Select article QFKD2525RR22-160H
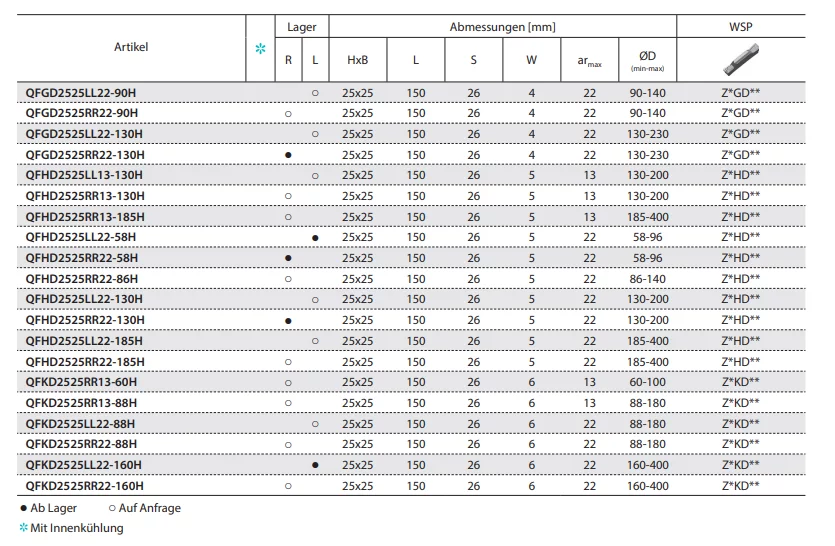The height and width of the screenshot is (546, 835). click(85, 486)
